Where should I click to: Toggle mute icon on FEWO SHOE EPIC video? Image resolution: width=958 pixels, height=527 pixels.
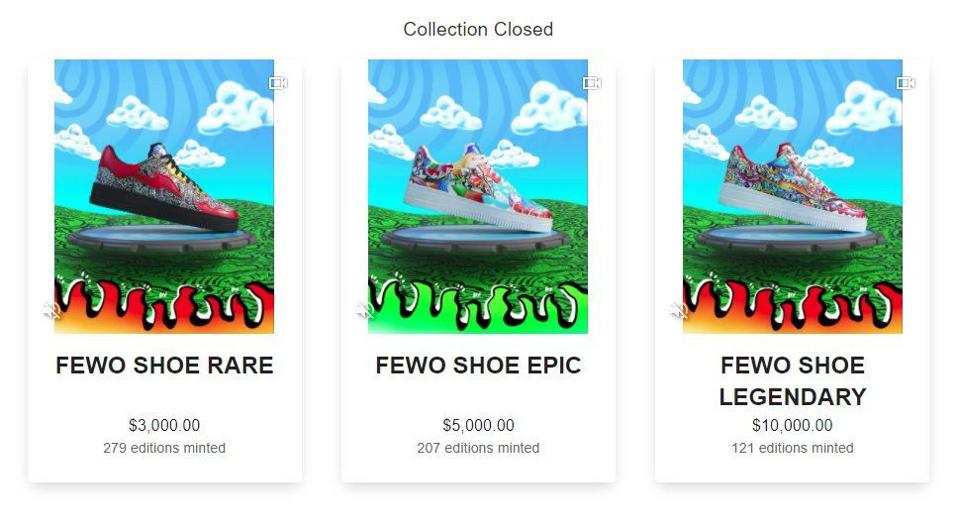click(x=365, y=311)
